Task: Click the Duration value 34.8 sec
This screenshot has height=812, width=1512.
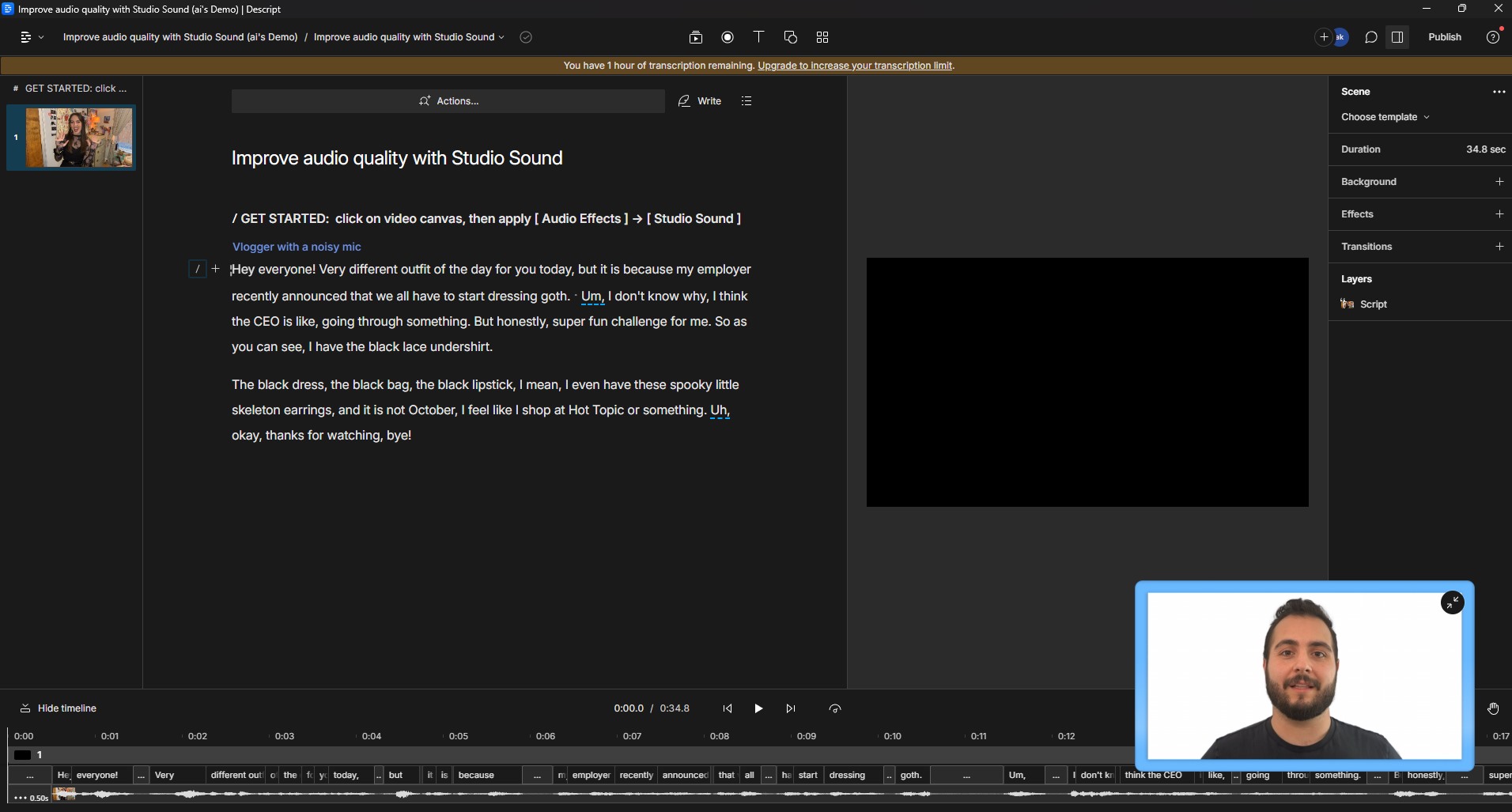Action: point(1485,149)
